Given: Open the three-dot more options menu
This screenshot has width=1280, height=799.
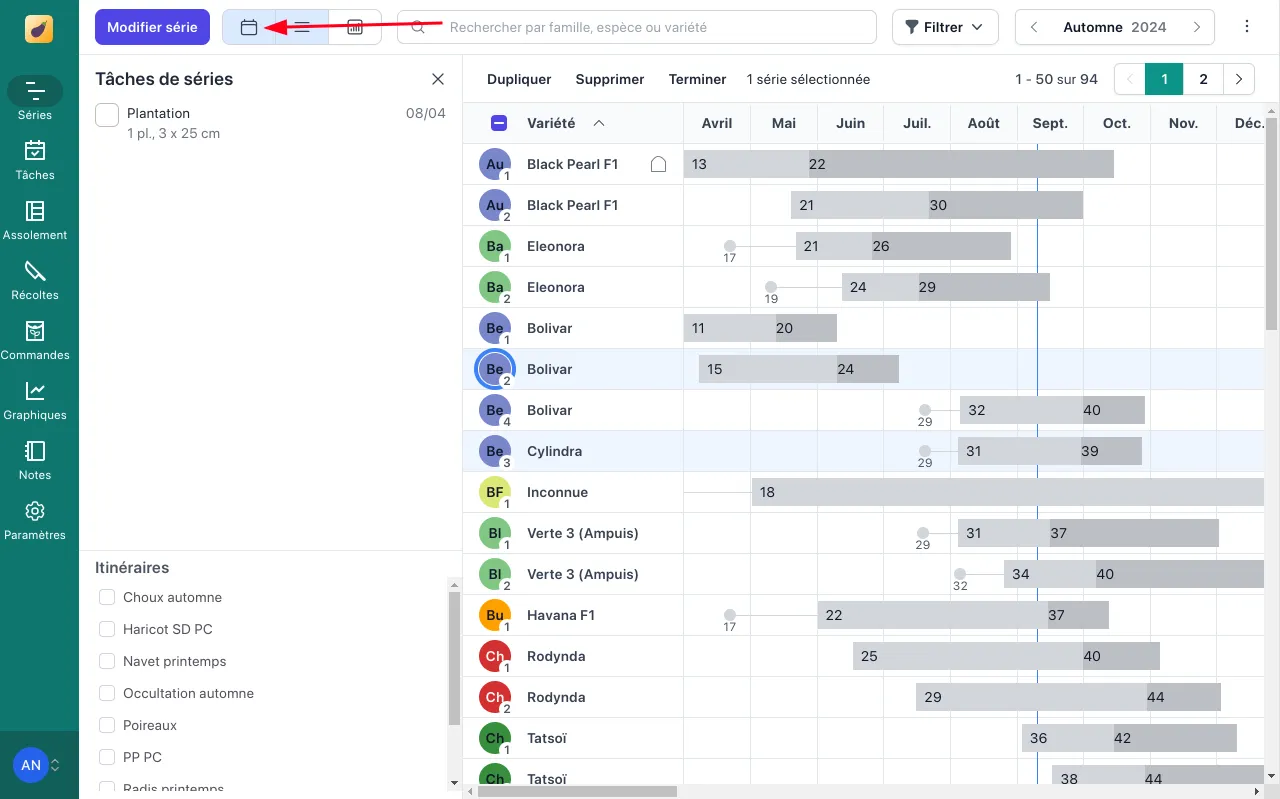Looking at the screenshot, I should [x=1247, y=27].
